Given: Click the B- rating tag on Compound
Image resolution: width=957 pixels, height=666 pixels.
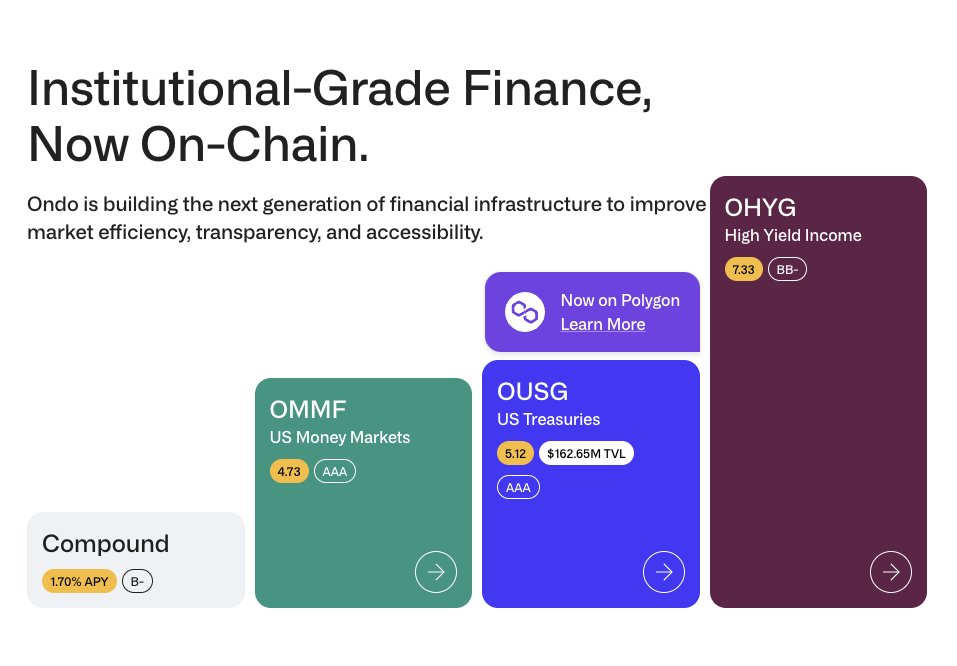Looking at the screenshot, I should click(137, 581).
